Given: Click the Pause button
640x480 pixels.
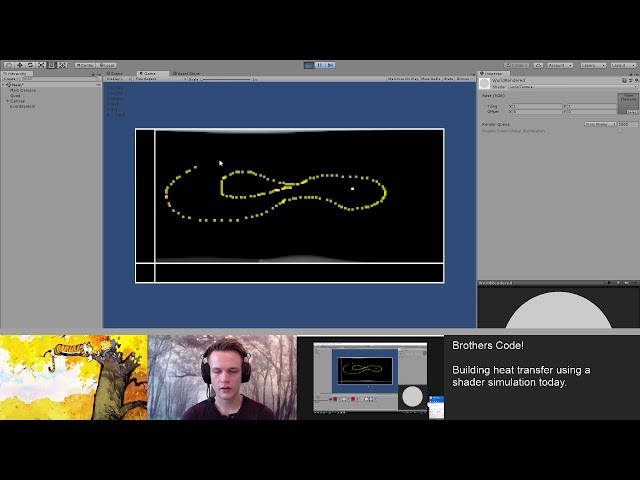Looking at the screenshot, I should (320, 65).
